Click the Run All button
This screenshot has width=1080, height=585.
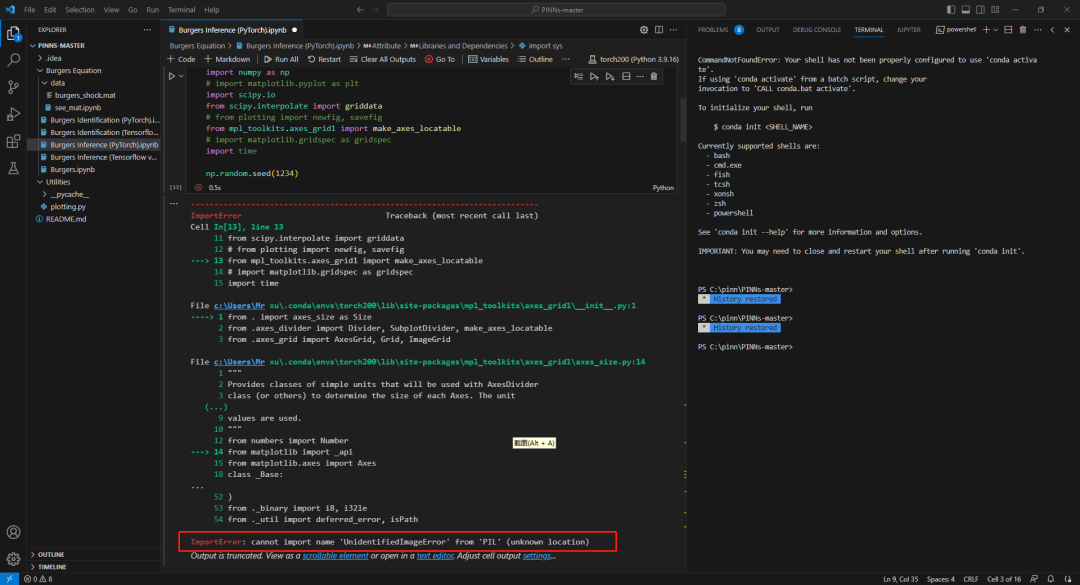click(x=281, y=59)
